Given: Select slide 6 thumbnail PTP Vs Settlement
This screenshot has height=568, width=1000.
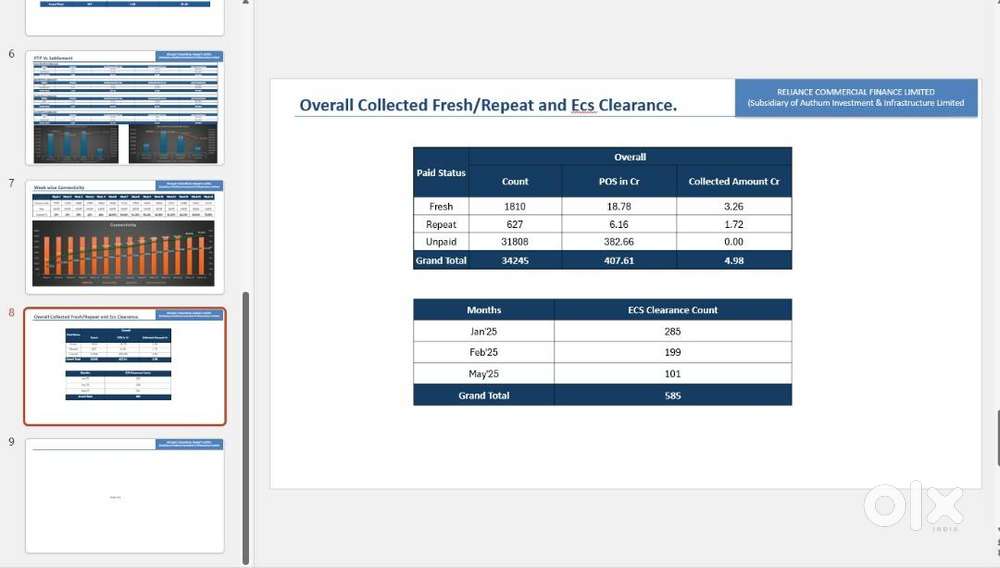Looking at the screenshot, I should tap(125, 107).
